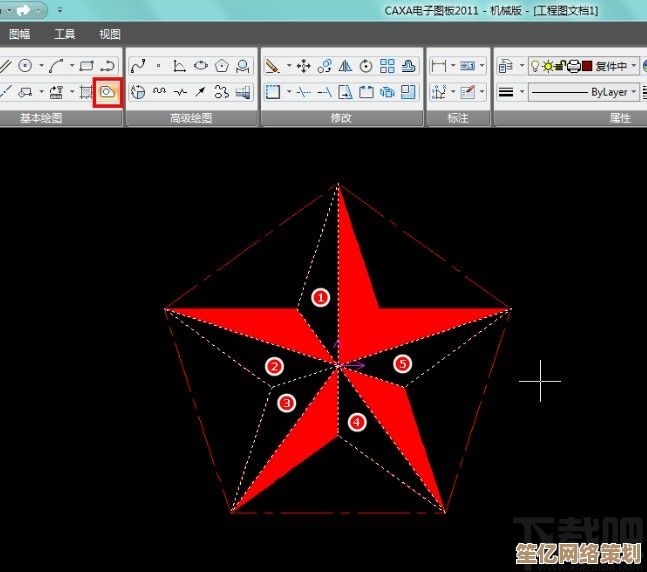Select the Coordinate dimension tool
The image size is (647, 572).
point(438,92)
